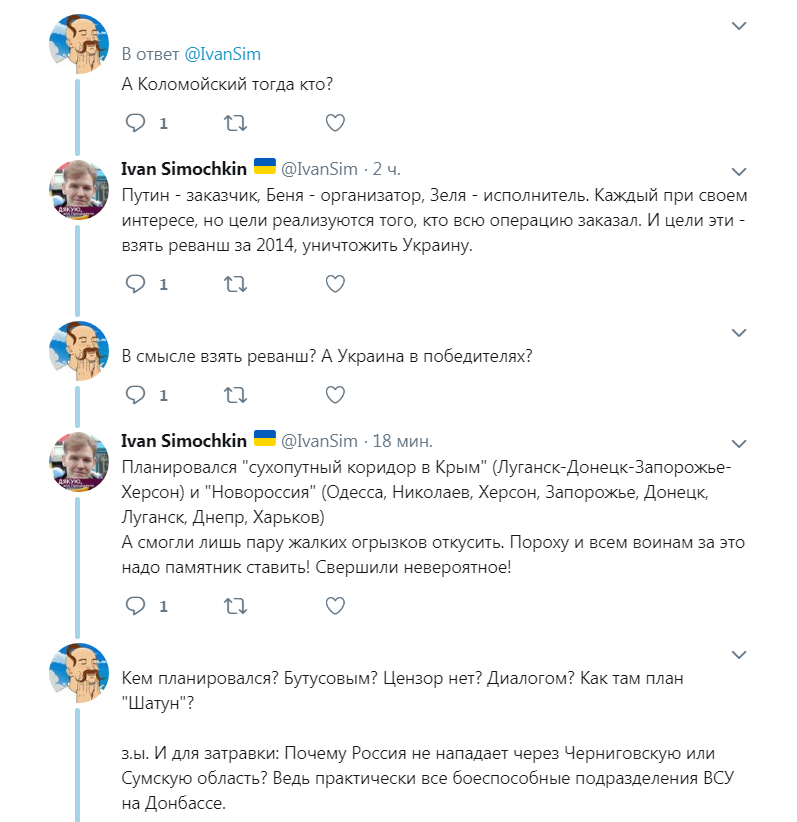Reply to the tweet starting with Путин - заказчик

[135, 284]
